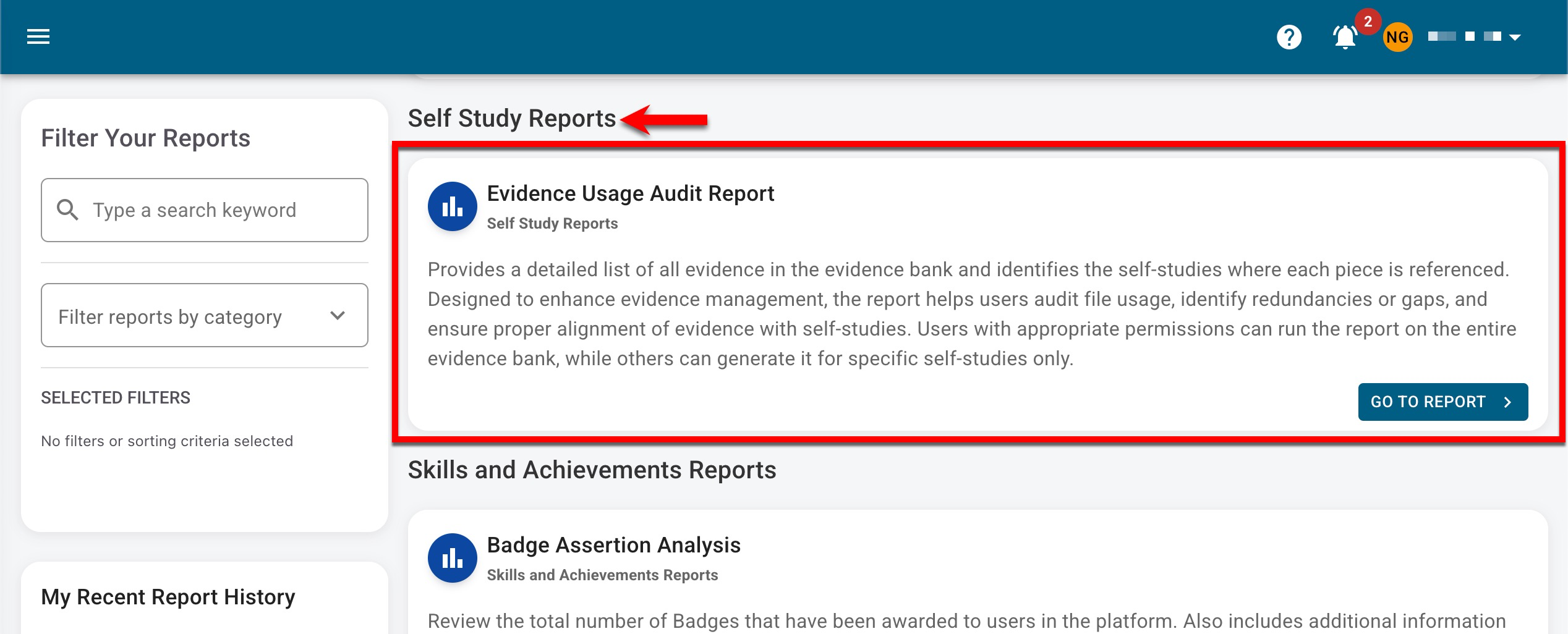Click the help question mark icon
Viewport: 1568px width, 634px height.
(x=1289, y=37)
